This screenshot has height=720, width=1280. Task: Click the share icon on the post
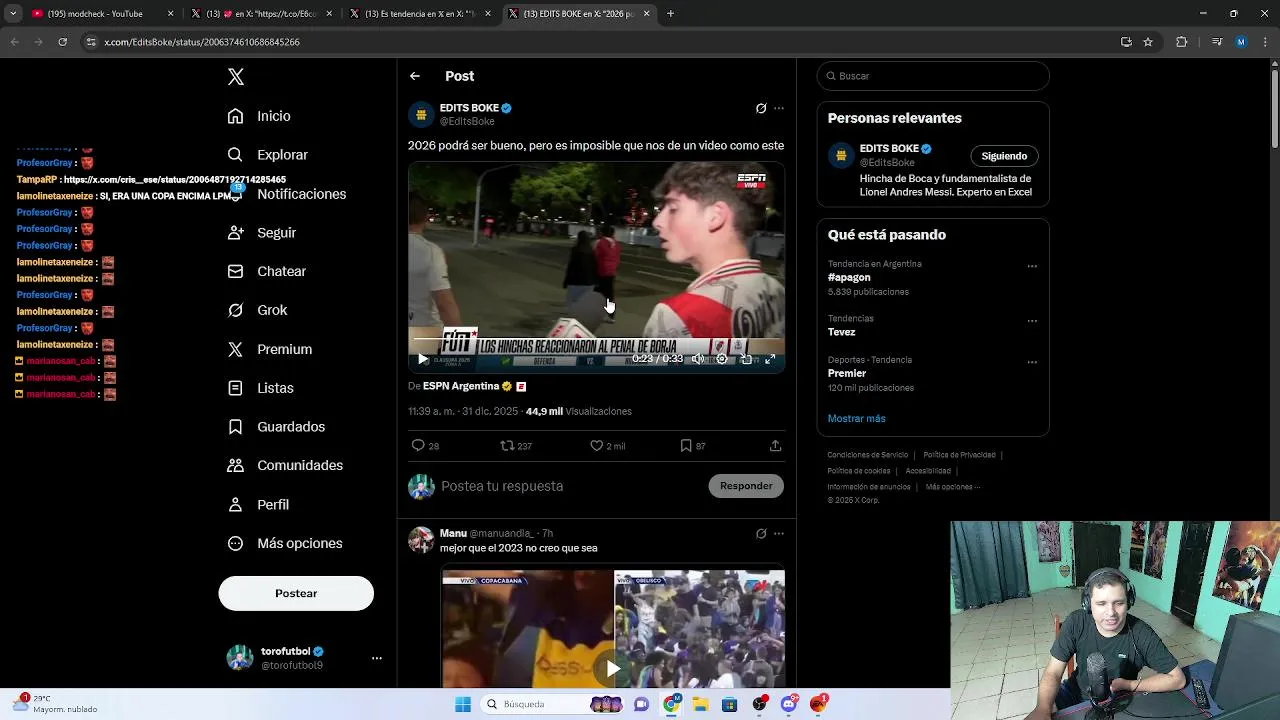(x=775, y=446)
